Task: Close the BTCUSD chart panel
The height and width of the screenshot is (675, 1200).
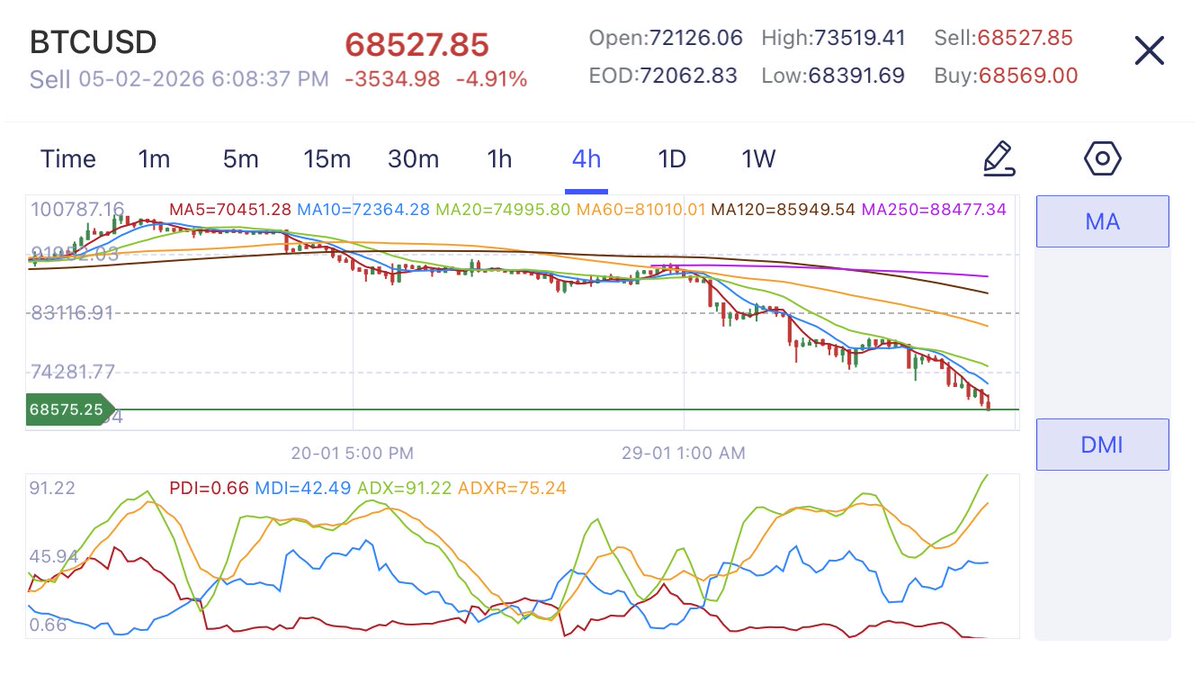Action: tap(1149, 50)
